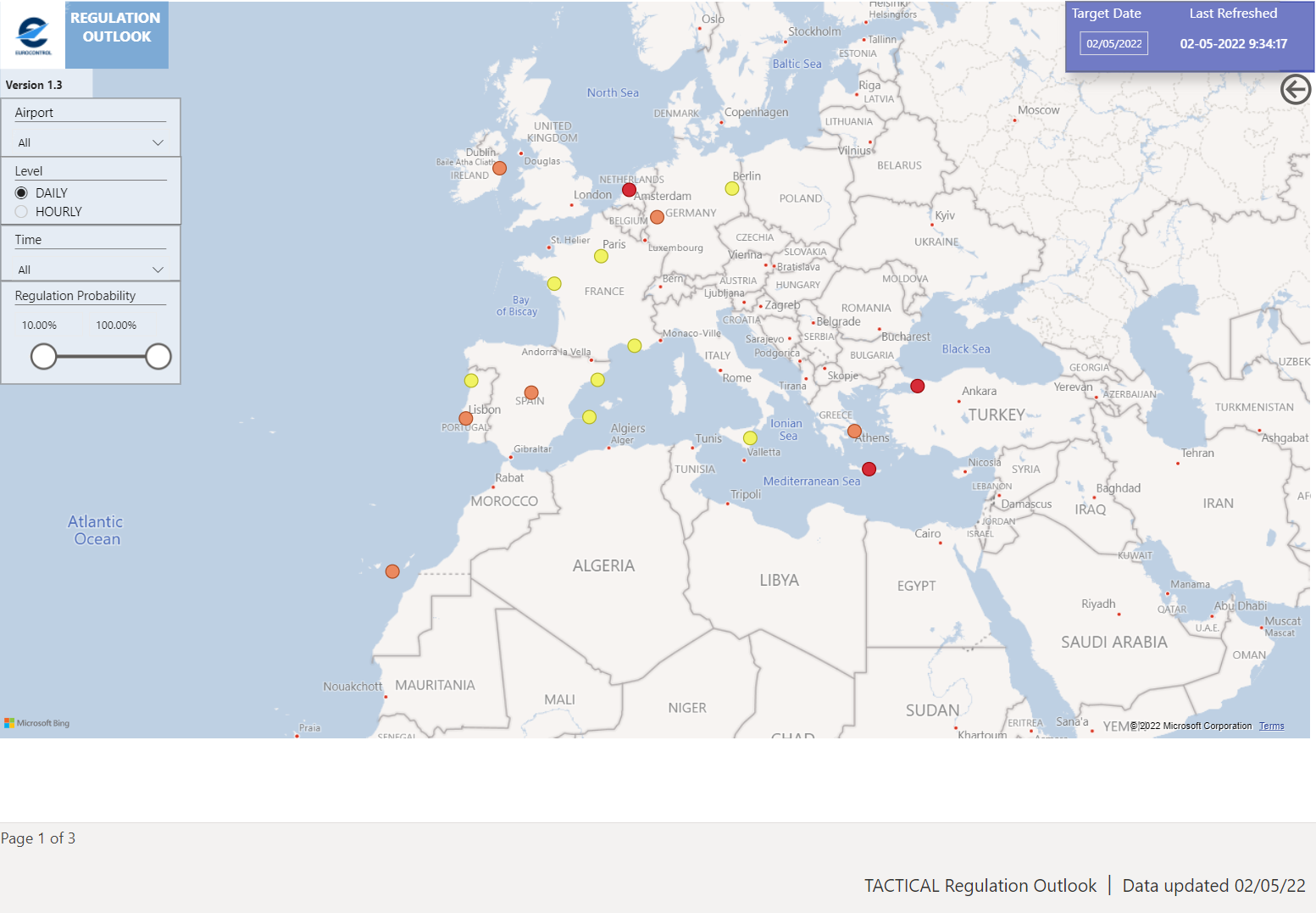The image size is (1316, 913).
Task: Click the back arrow icon
Action: coord(1295,89)
